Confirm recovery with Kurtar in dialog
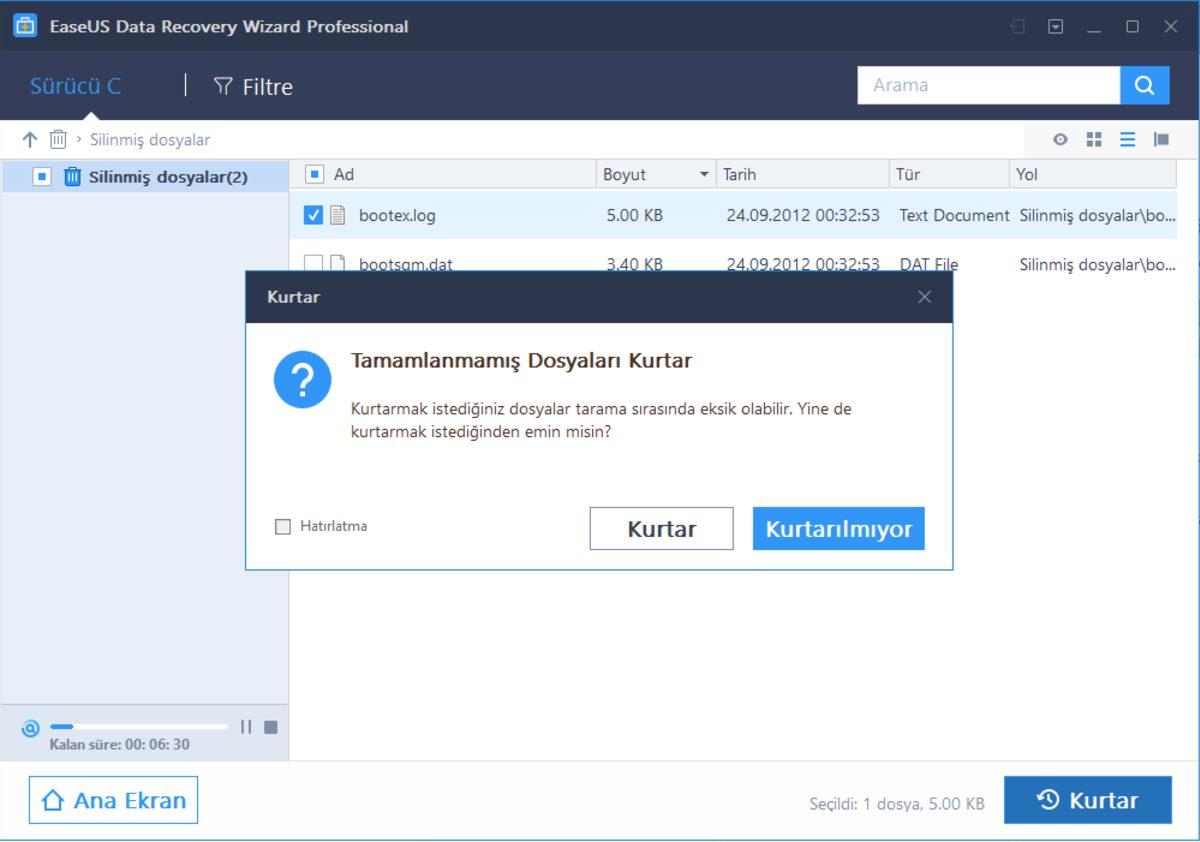Image resolution: width=1200 pixels, height=842 pixels. [x=660, y=528]
